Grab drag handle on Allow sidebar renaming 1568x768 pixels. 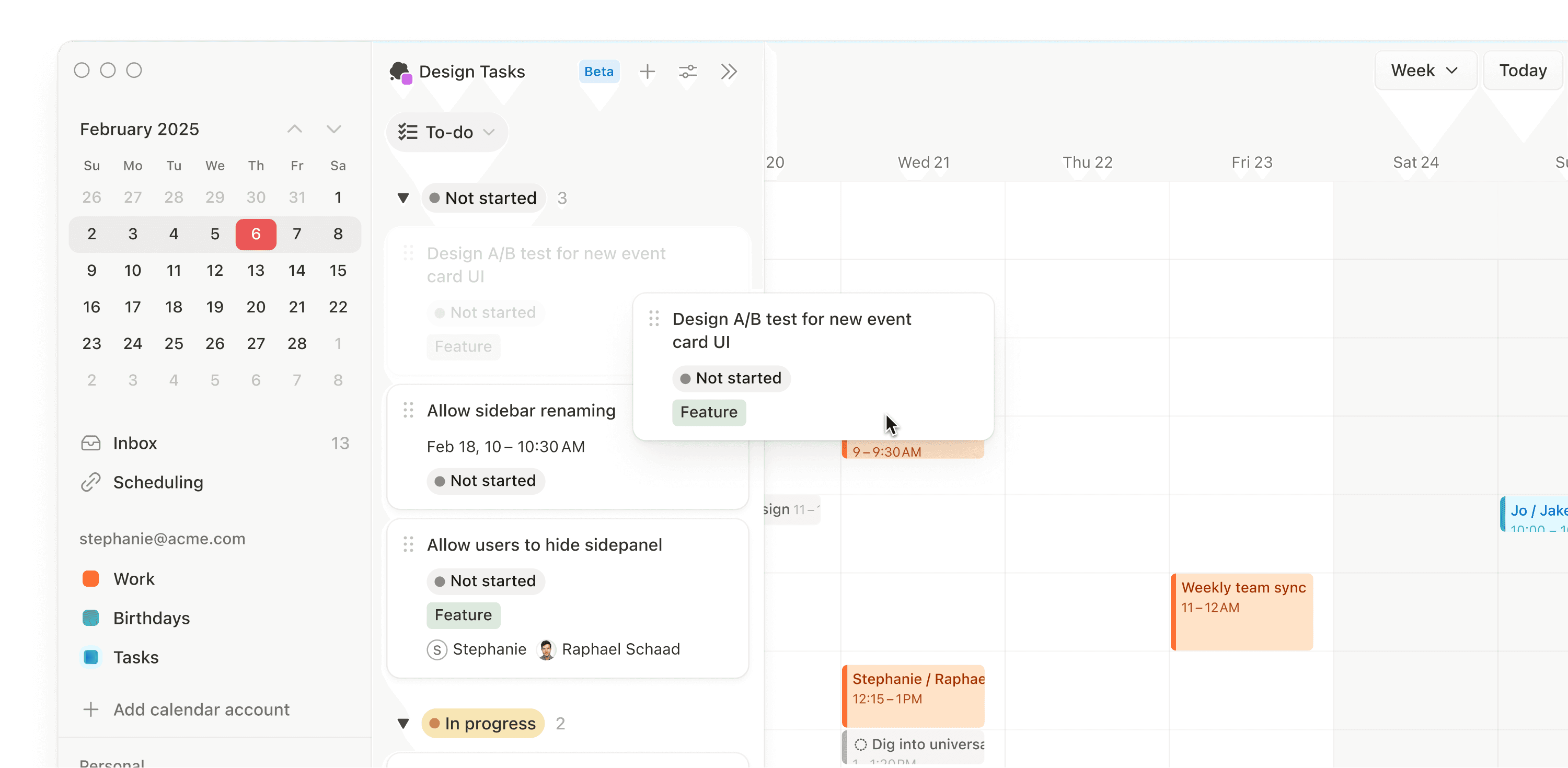pyautogui.click(x=408, y=411)
